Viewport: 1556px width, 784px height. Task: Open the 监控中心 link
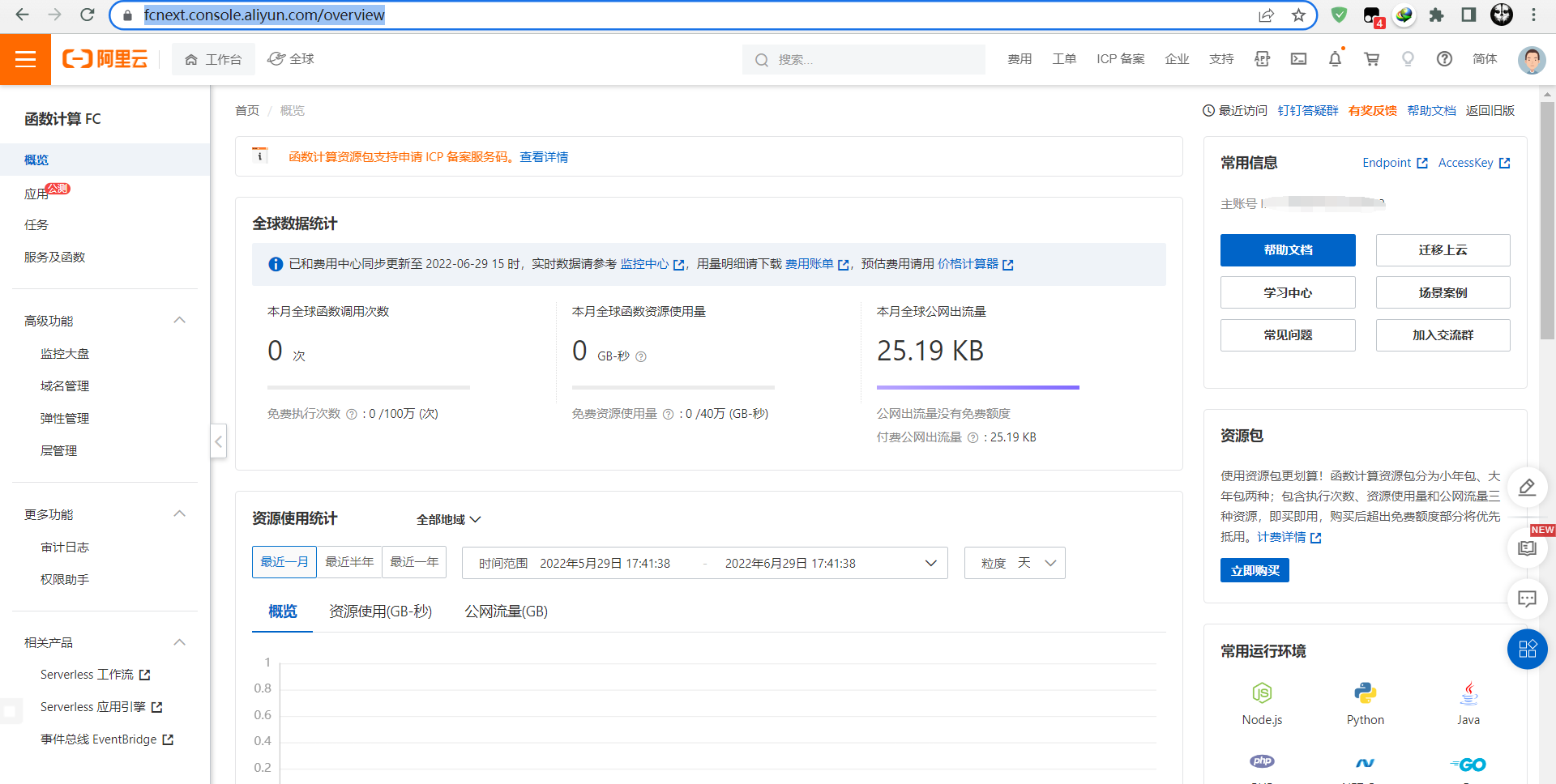(652, 264)
